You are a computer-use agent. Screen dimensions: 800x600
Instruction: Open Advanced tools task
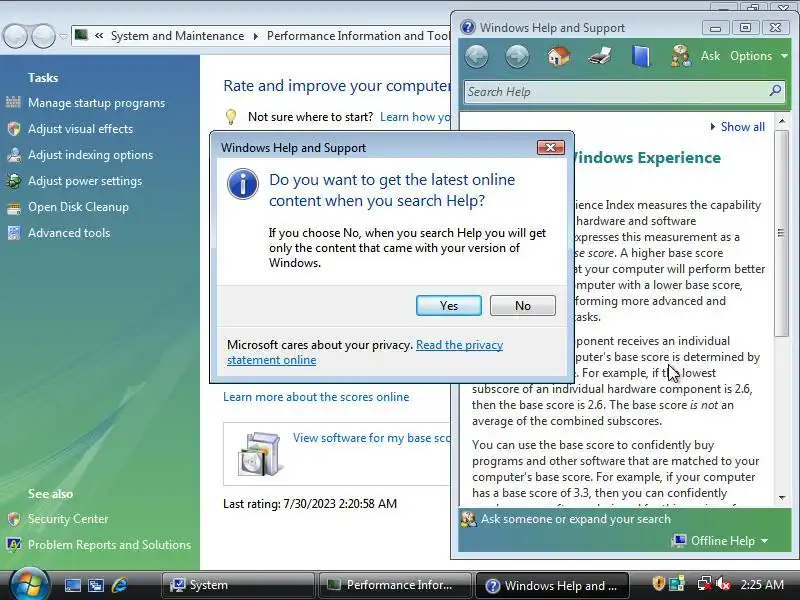point(69,233)
